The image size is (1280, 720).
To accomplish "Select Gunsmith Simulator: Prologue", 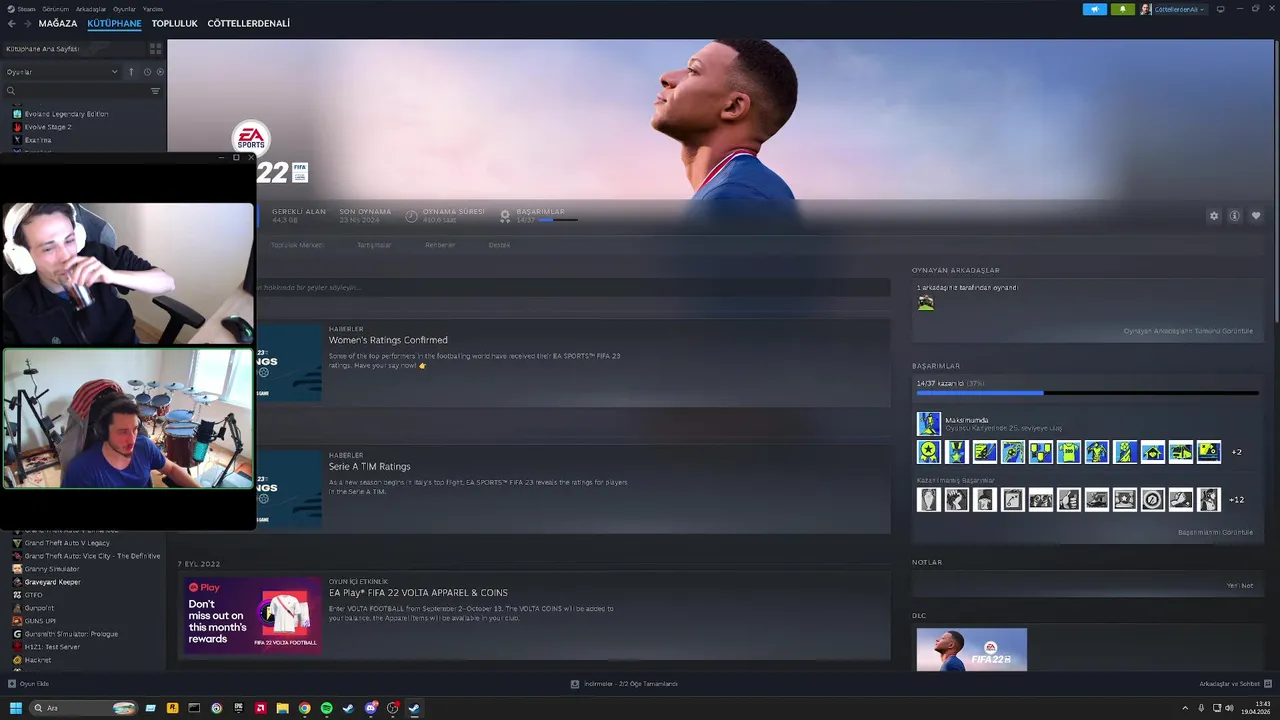I will (71, 634).
